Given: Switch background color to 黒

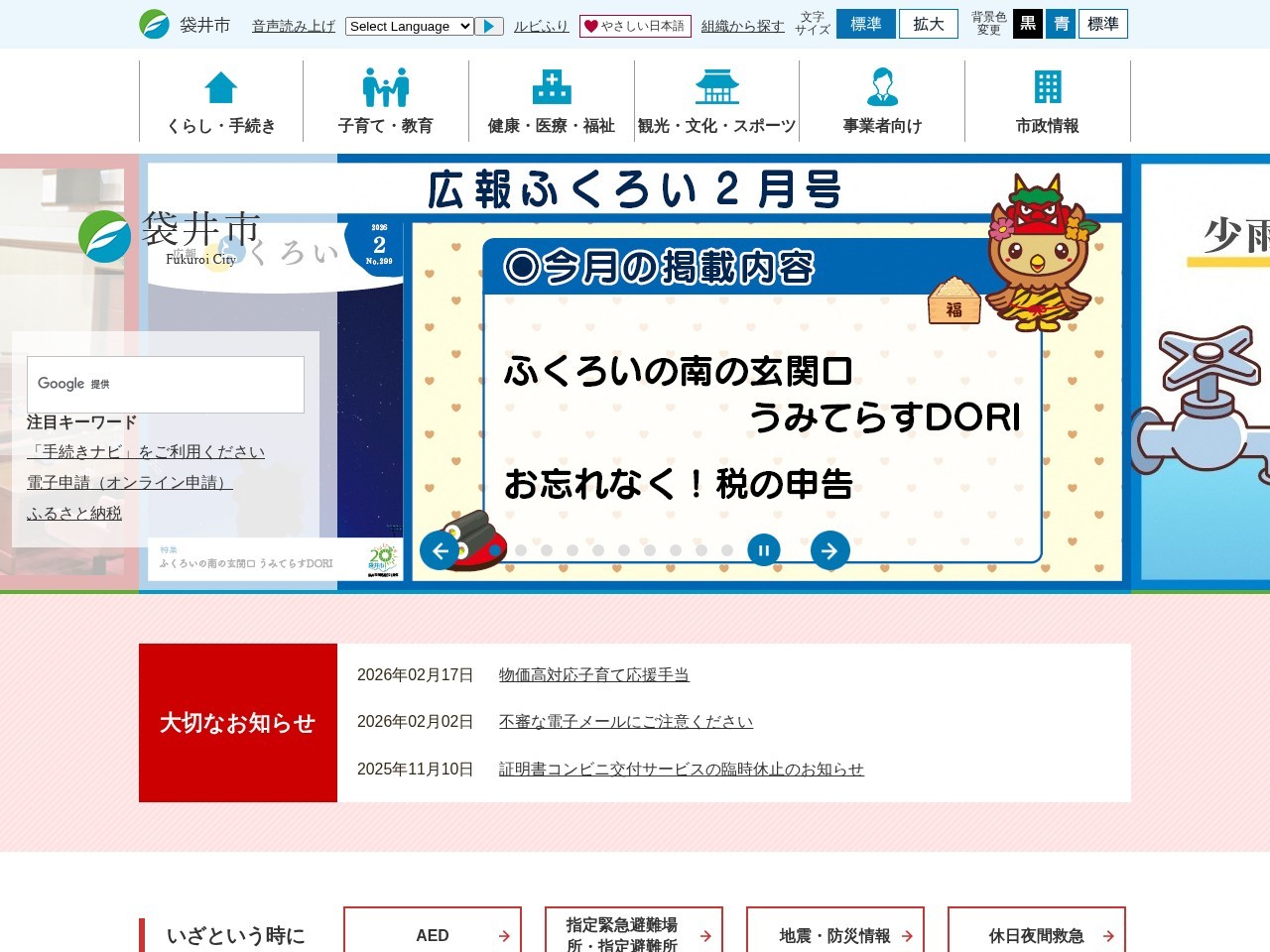Looking at the screenshot, I should [x=1028, y=24].
